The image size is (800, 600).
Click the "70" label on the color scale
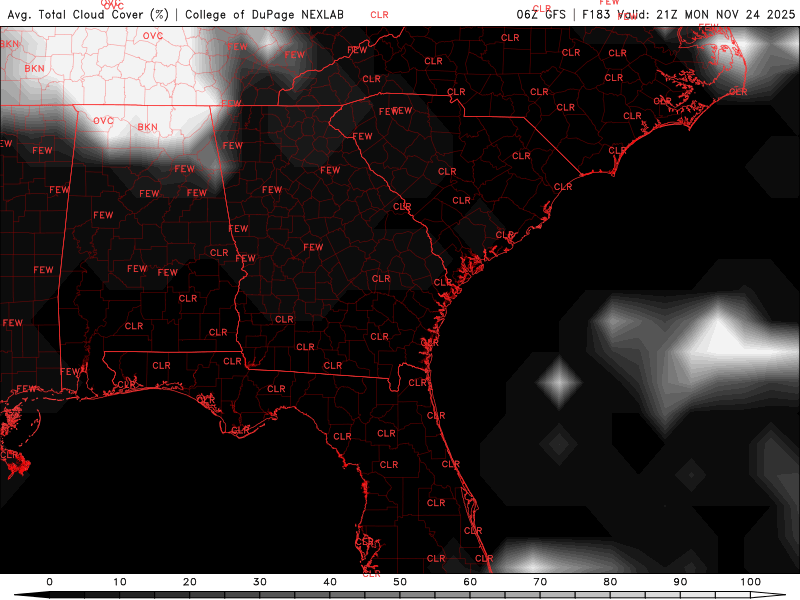click(540, 582)
